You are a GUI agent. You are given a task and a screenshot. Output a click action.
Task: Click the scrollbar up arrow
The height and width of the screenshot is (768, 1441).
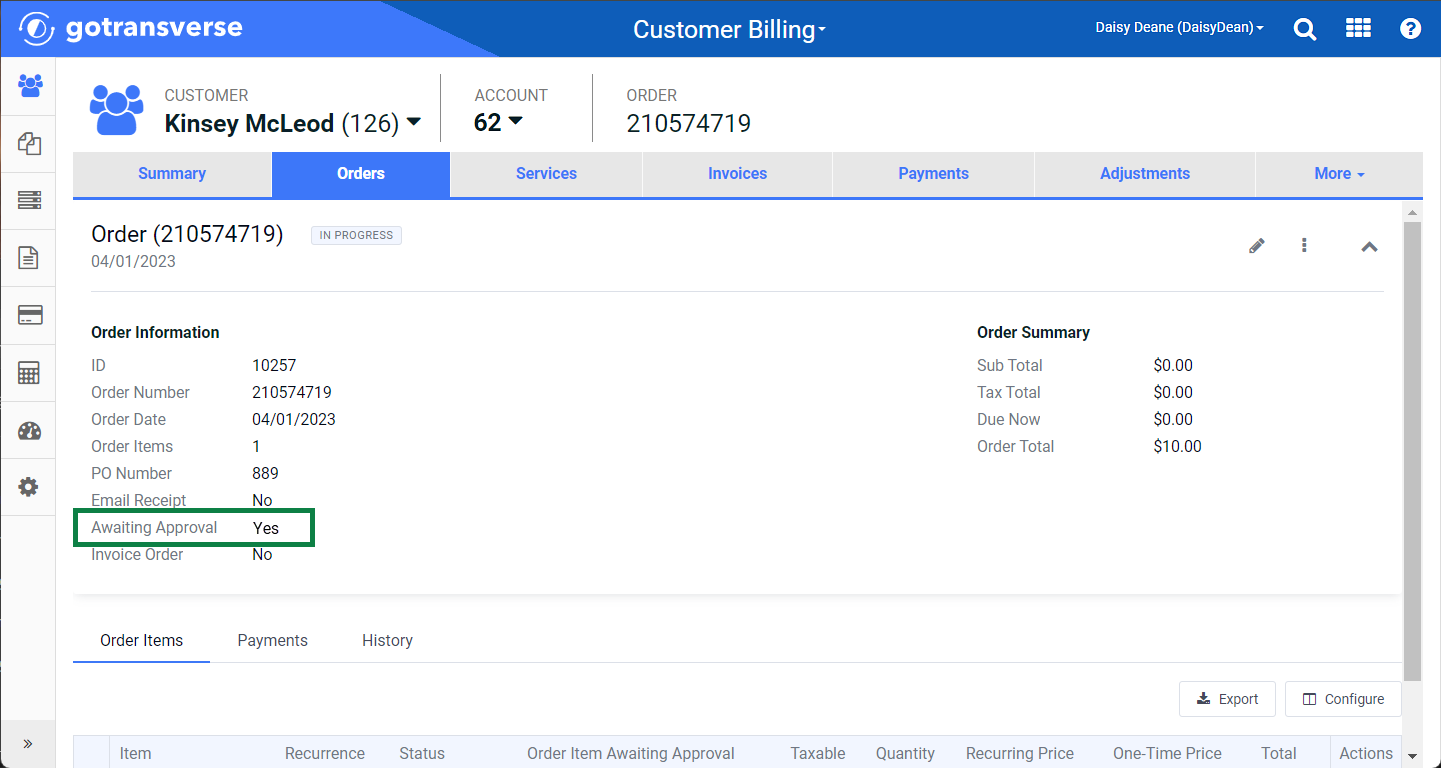(1412, 212)
